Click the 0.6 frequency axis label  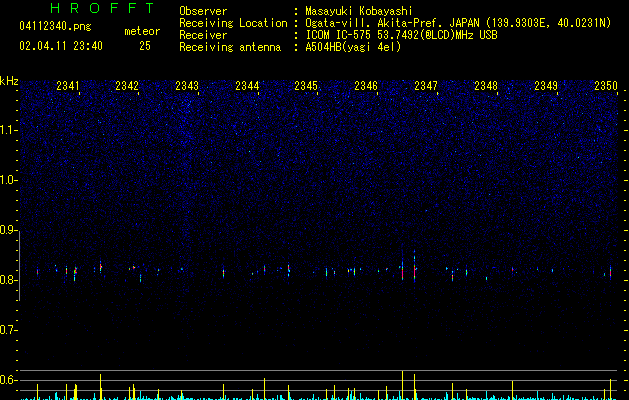tap(8, 380)
